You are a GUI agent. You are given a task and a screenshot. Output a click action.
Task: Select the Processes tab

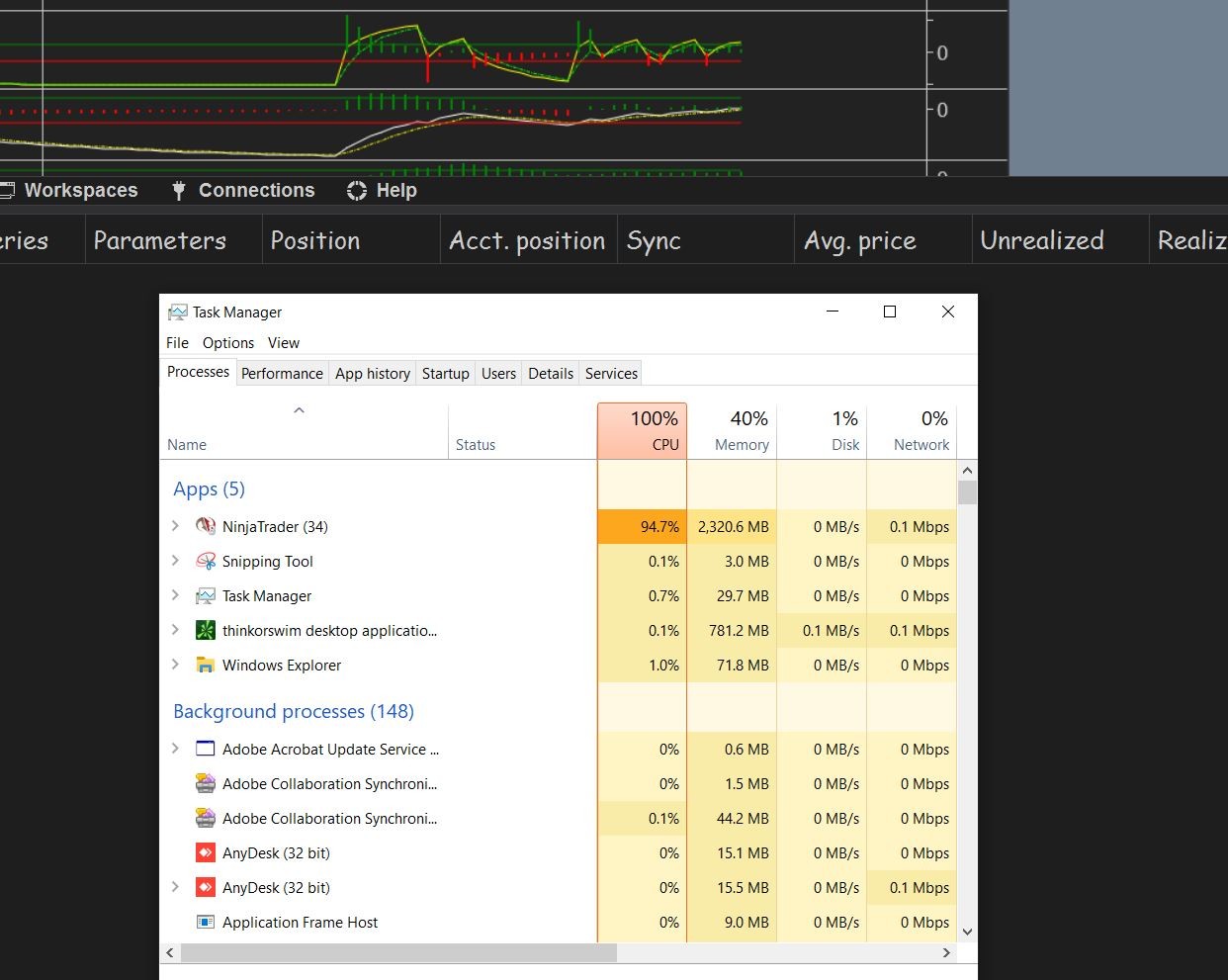[x=198, y=372]
